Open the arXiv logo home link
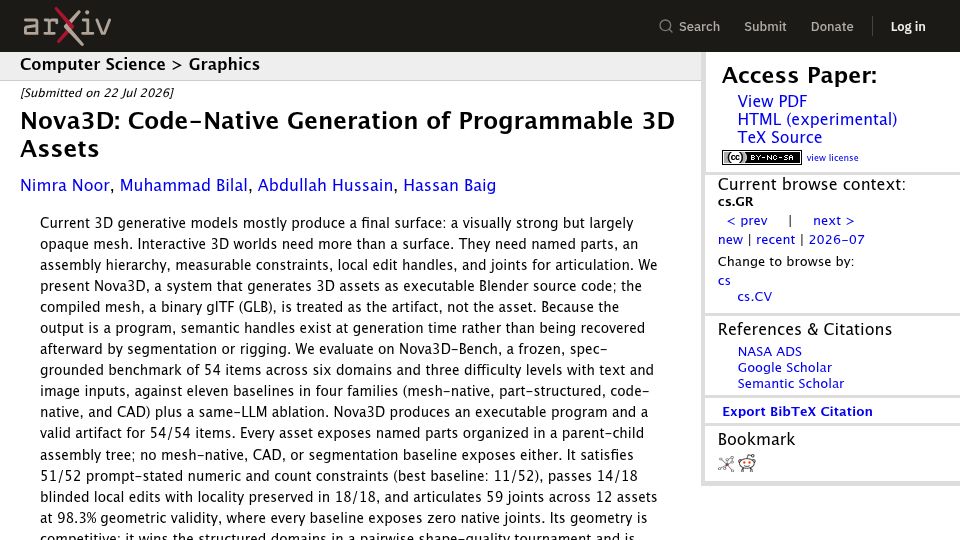 pyautogui.click(x=67, y=26)
